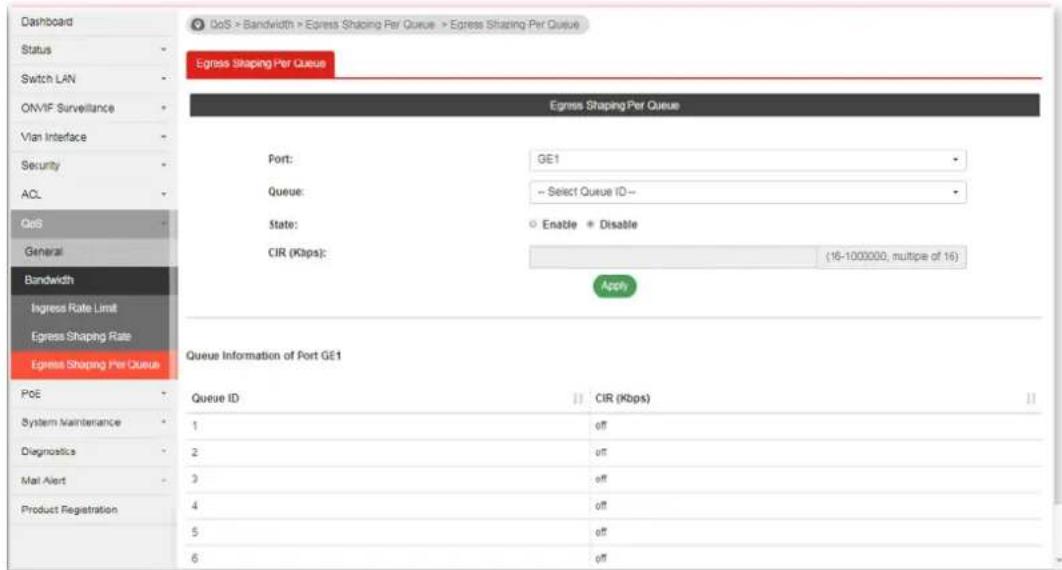Click the Queue Information of Port GE1 heading
This screenshot has height=570, width=1062.
coord(263,355)
